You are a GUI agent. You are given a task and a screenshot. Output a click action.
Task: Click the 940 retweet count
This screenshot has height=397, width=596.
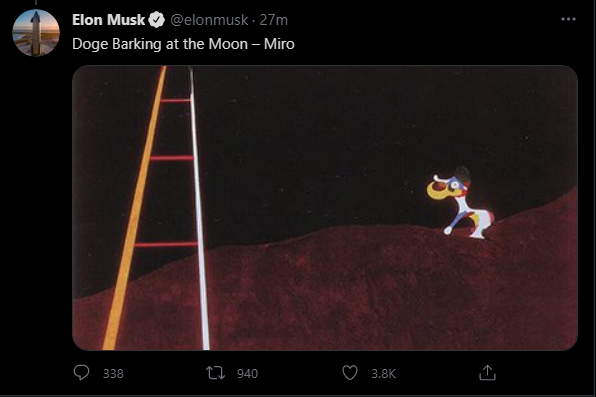pos(247,374)
